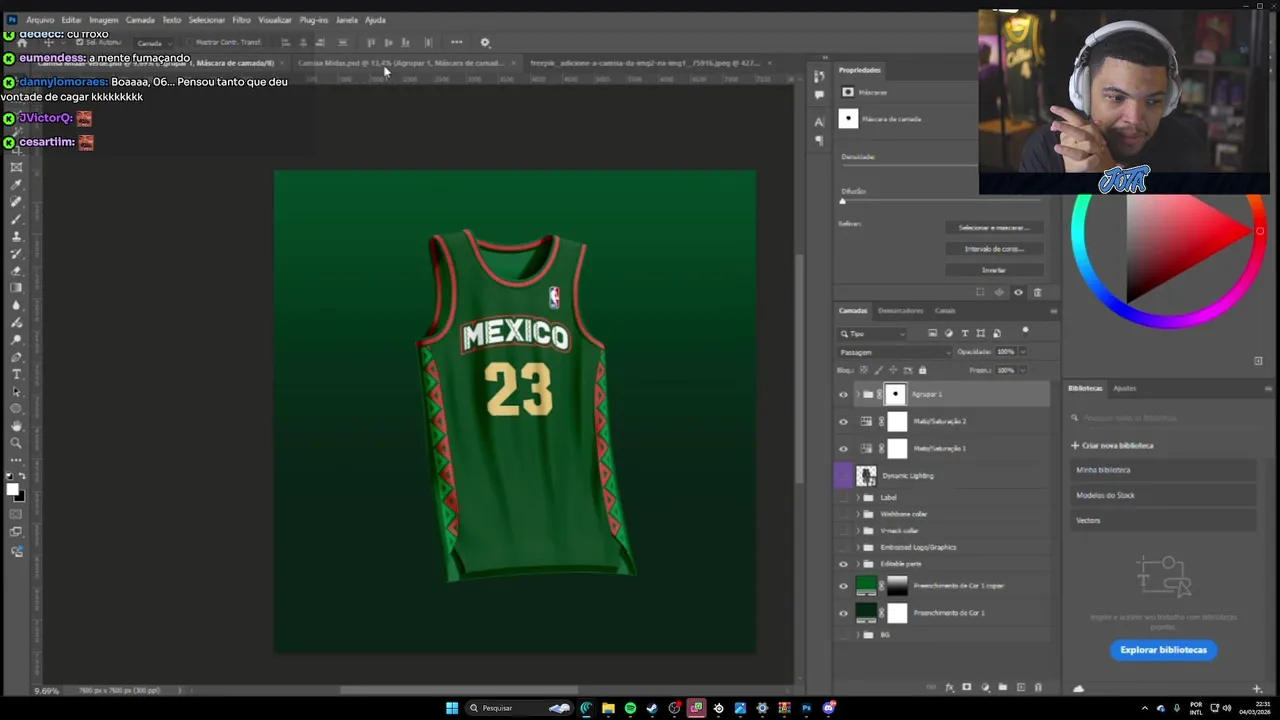Hide the Editable parts group
The image size is (1280, 720).
843,564
